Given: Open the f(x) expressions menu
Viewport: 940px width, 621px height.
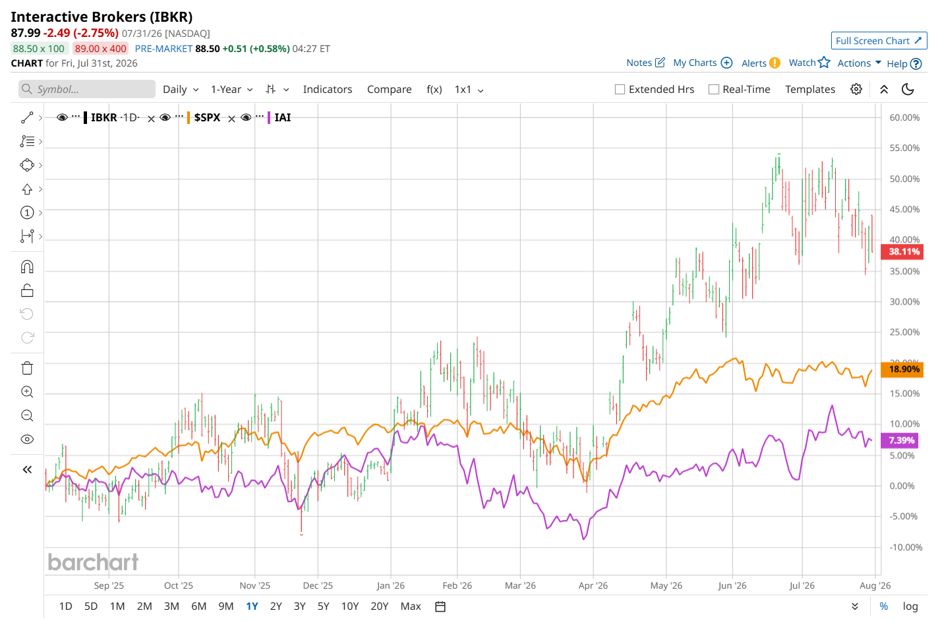Looking at the screenshot, I should (434, 89).
